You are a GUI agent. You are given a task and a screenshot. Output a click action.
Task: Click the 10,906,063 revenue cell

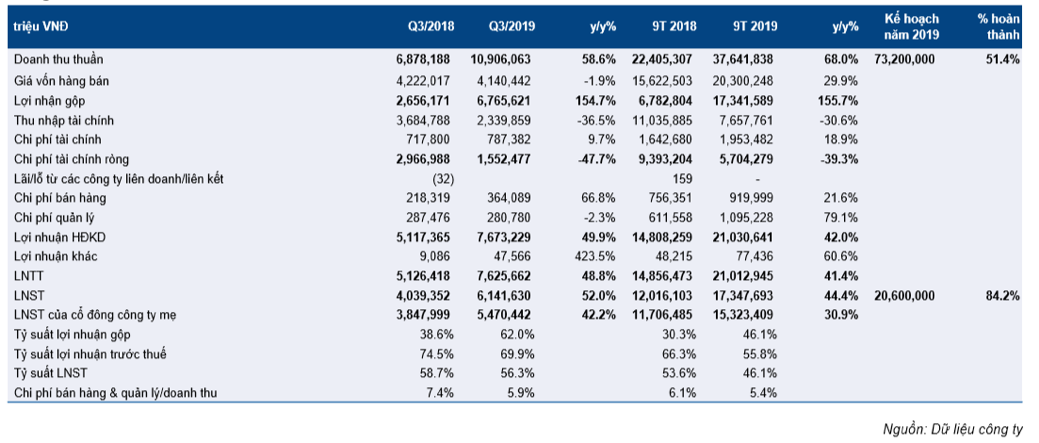click(x=506, y=60)
